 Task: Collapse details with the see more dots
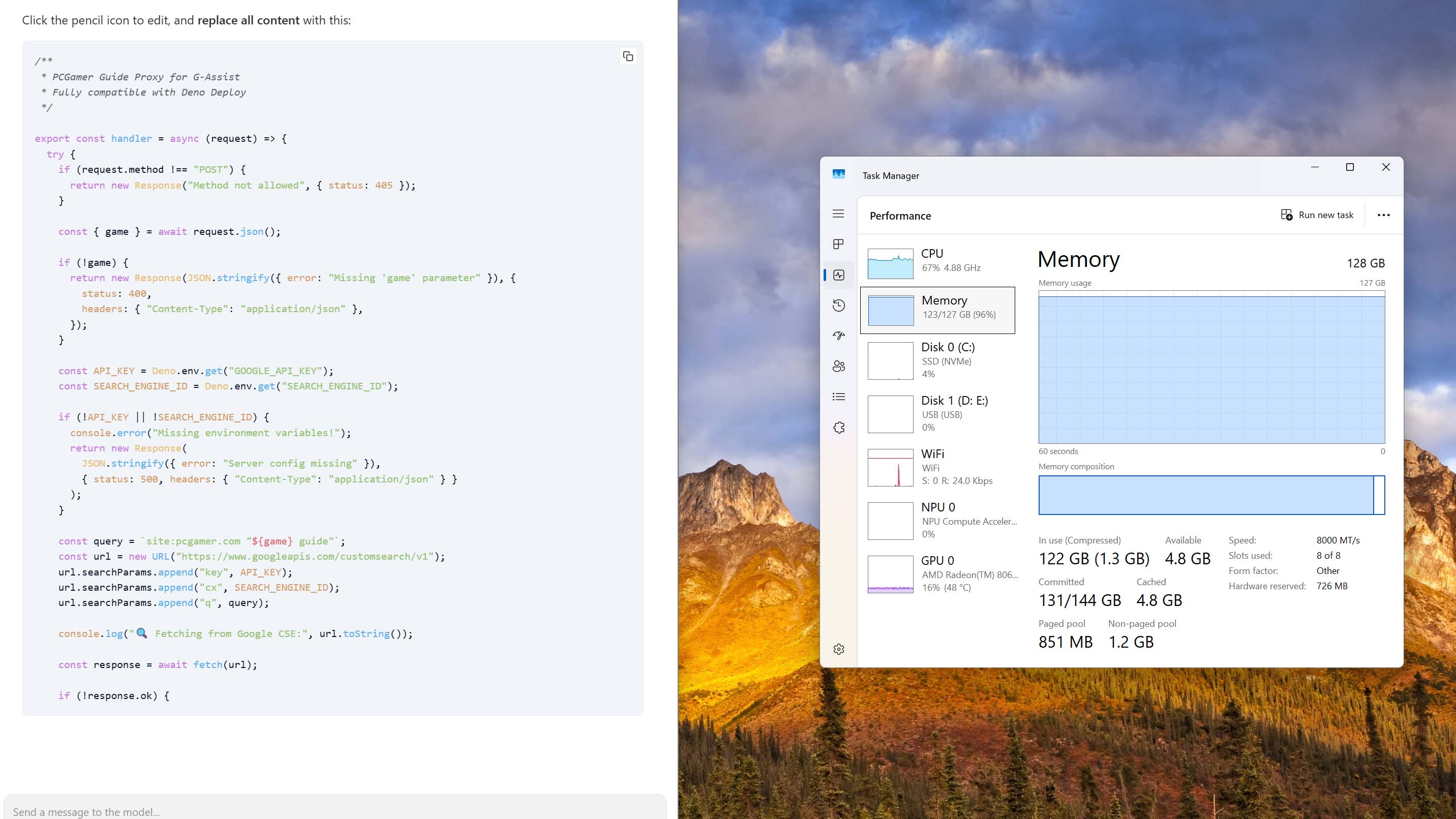click(1383, 215)
